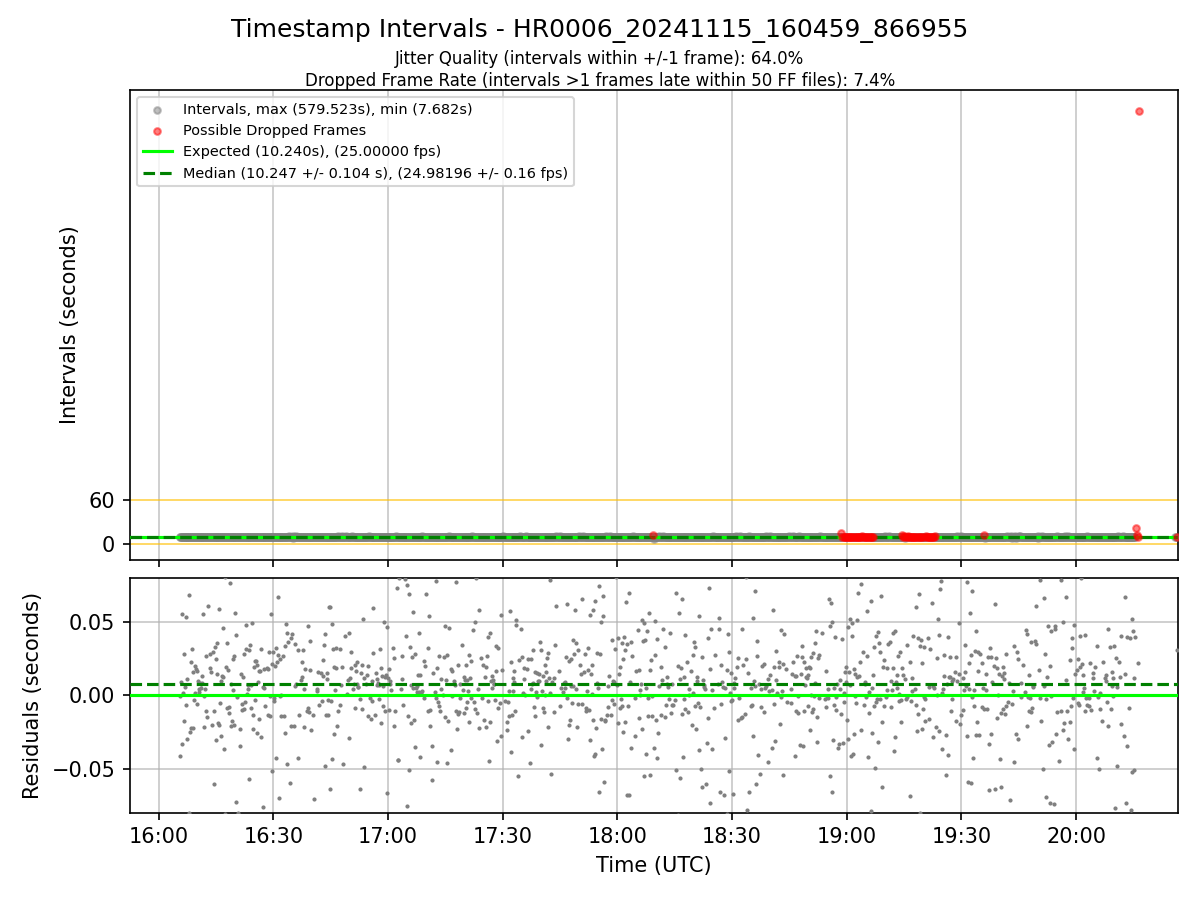This screenshot has height=900, width=1200.
Task: Click the plot title HR0006_20241115_160459_866955
Action: 599,29
